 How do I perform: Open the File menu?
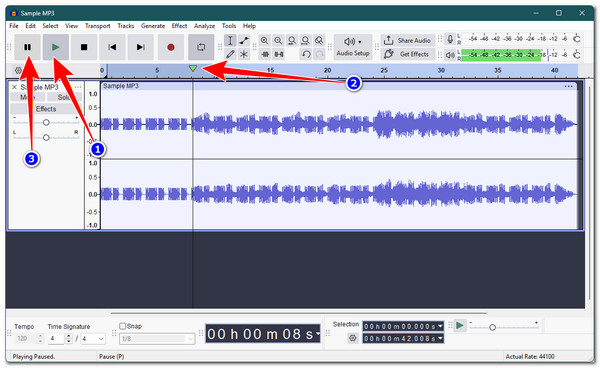(14, 26)
